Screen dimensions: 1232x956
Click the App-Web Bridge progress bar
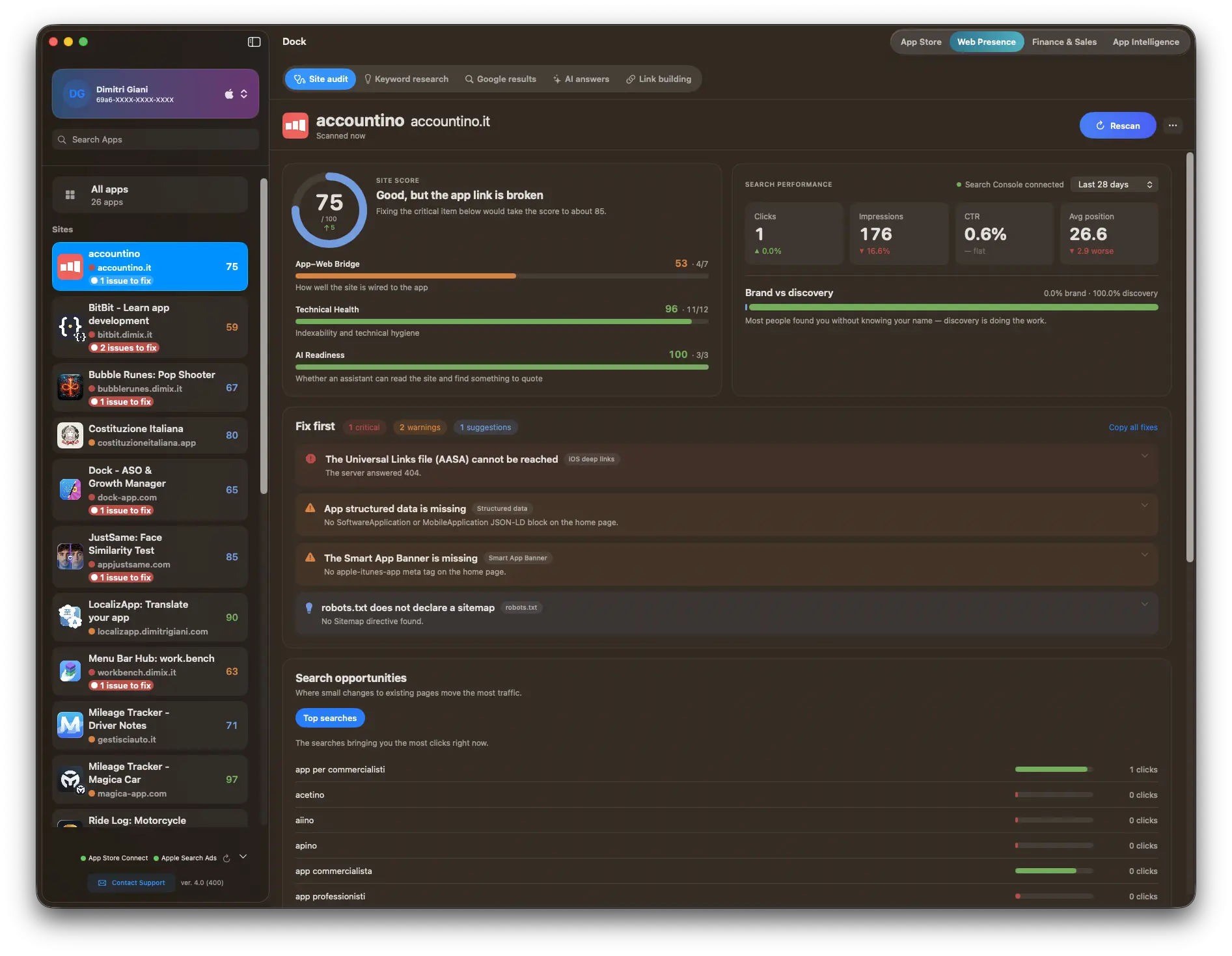(x=502, y=276)
